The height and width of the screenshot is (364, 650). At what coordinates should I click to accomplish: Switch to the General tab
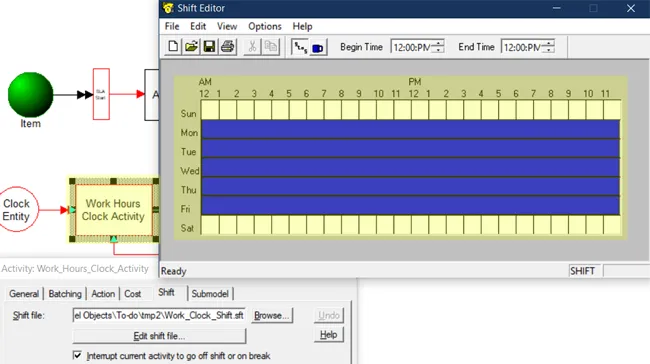coord(24,294)
